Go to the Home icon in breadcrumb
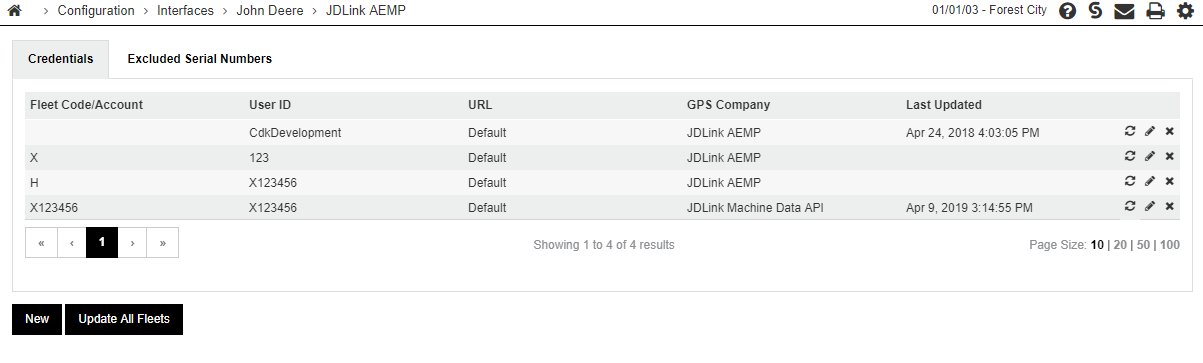1203x363 pixels. tap(15, 11)
